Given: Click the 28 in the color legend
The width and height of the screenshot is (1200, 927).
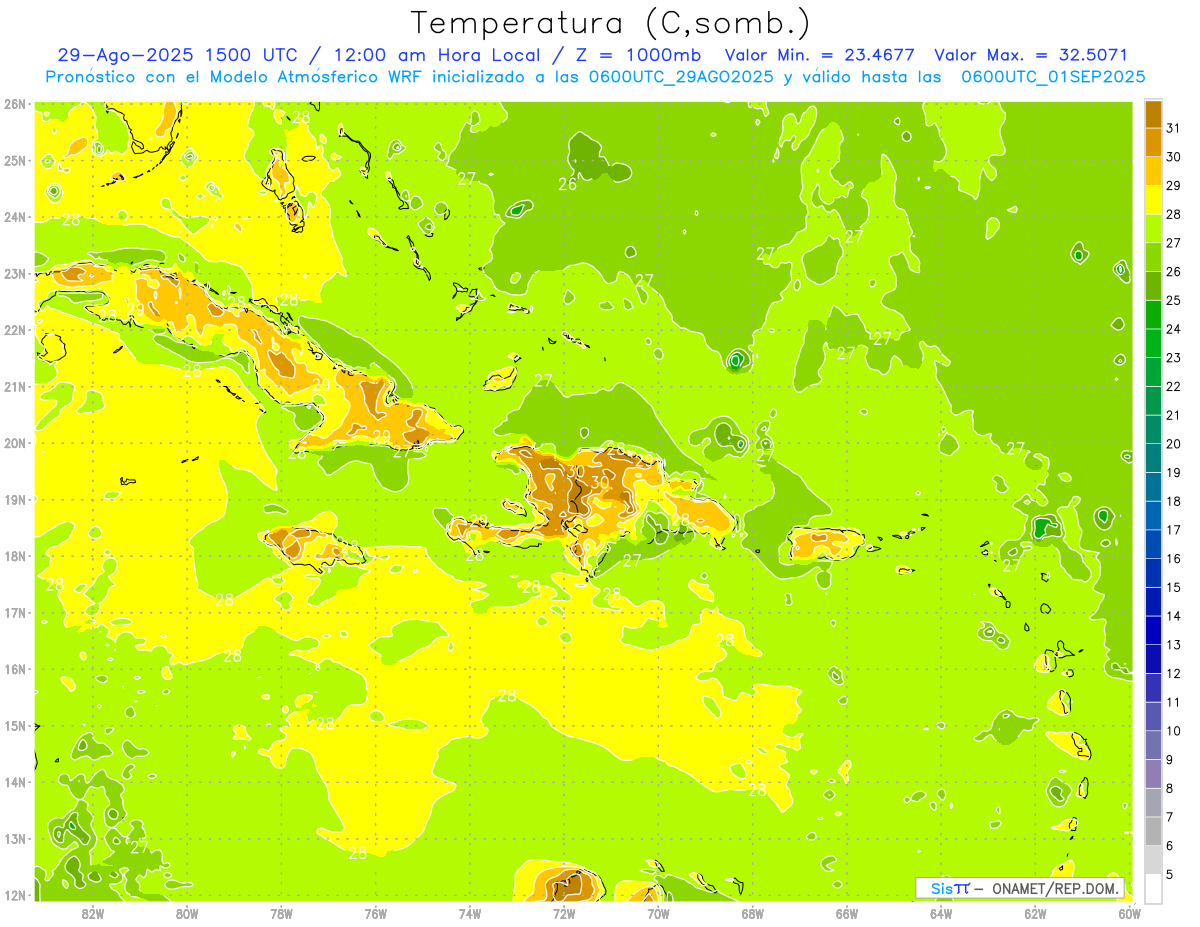Looking at the screenshot, I should pyautogui.click(x=1174, y=214).
